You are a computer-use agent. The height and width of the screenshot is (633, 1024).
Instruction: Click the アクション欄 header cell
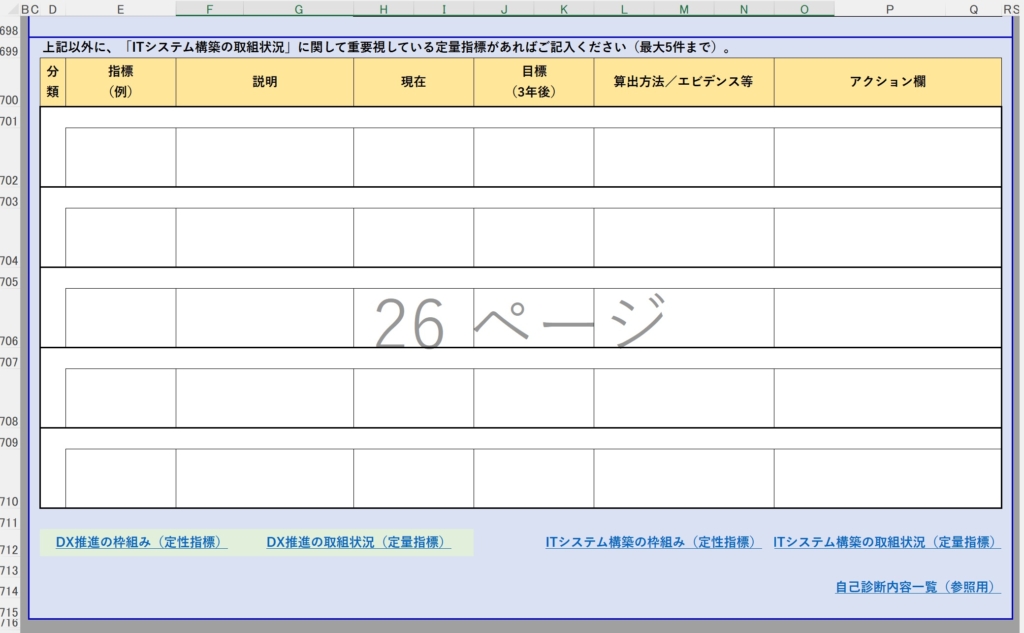888,82
